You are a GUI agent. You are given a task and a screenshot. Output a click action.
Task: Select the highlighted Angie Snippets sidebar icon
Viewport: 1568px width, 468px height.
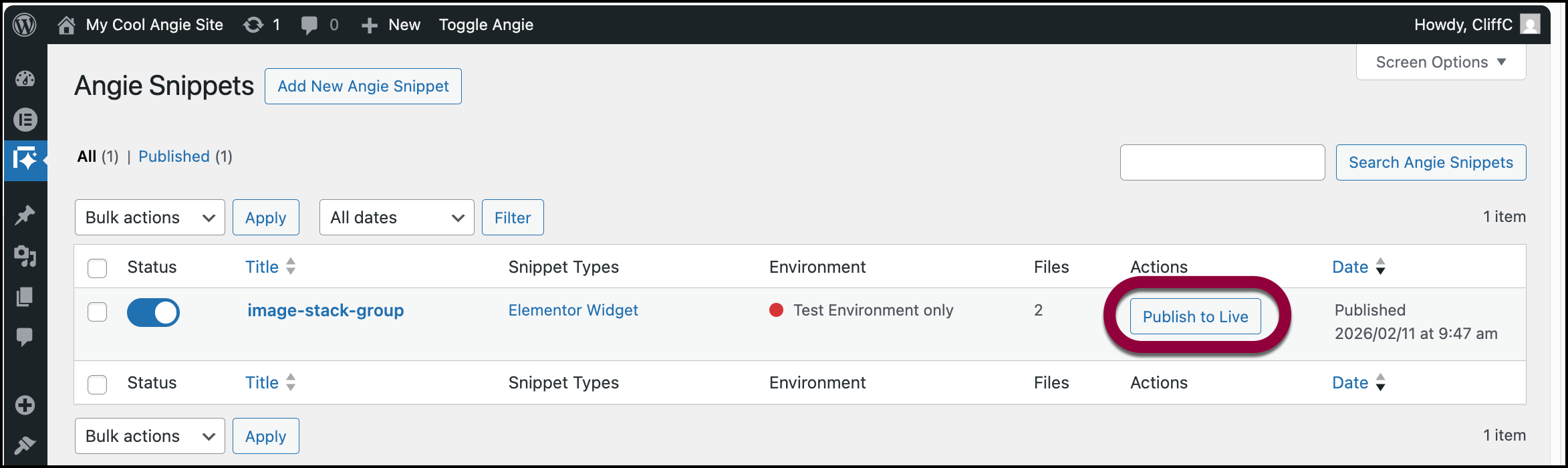[25, 160]
